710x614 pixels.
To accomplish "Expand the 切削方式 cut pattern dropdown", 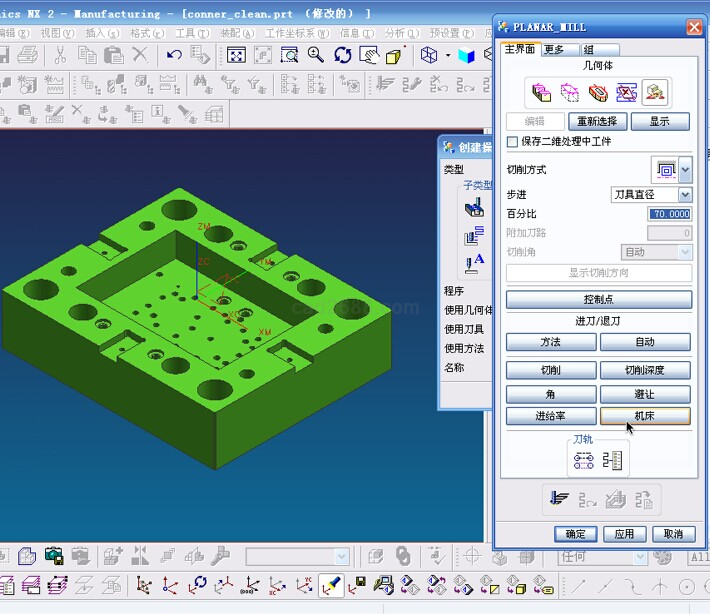I will point(685,170).
